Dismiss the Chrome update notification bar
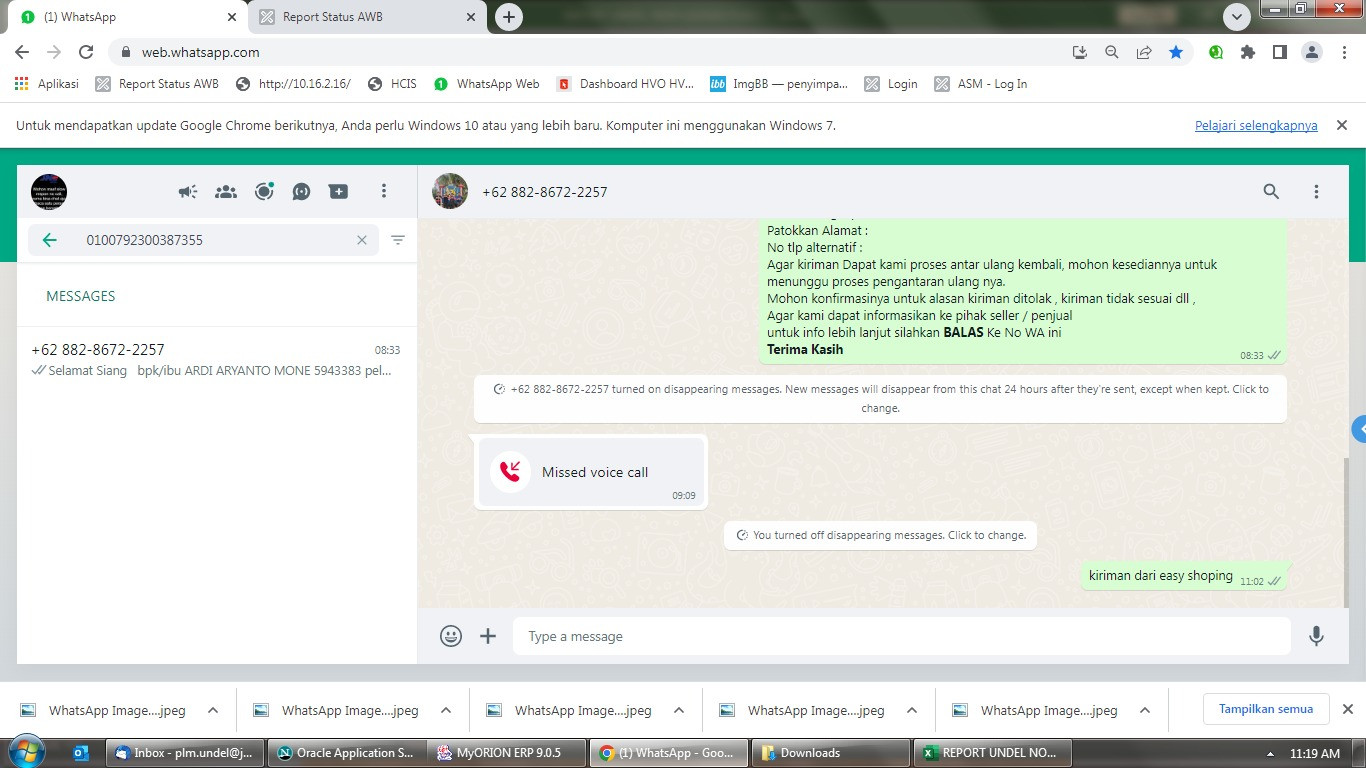Image resolution: width=1366 pixels, height=768 pixels. click(x=1342, y=125)
